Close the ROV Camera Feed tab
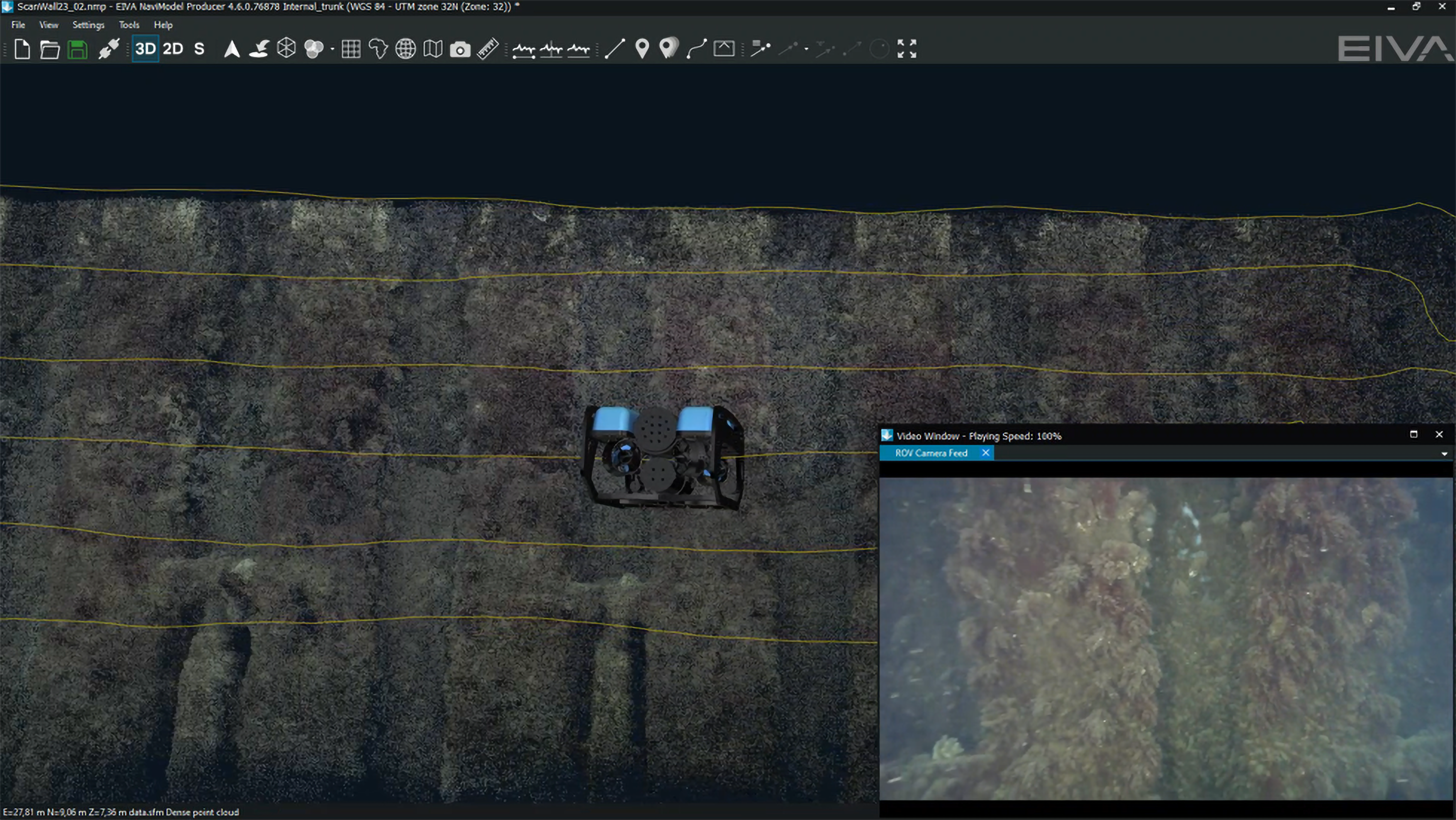Screen dimensions: 1456x820 (985, 453)
